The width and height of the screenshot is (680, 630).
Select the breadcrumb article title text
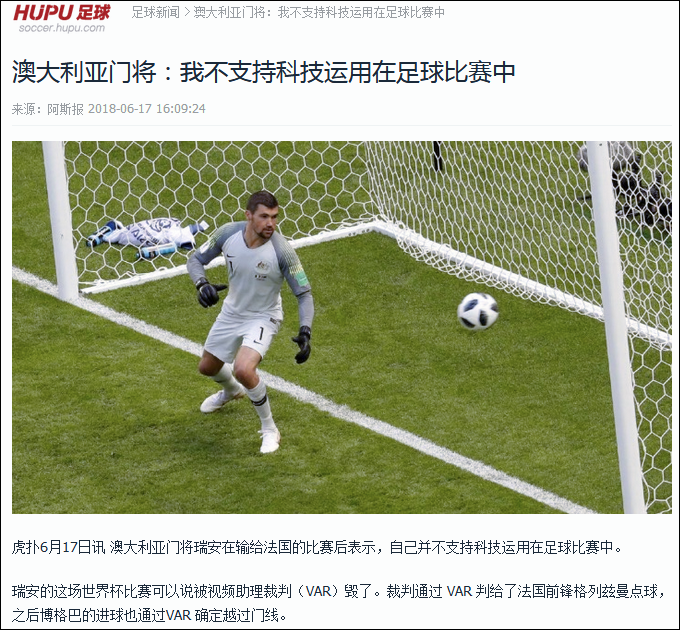tap(319, 13)
